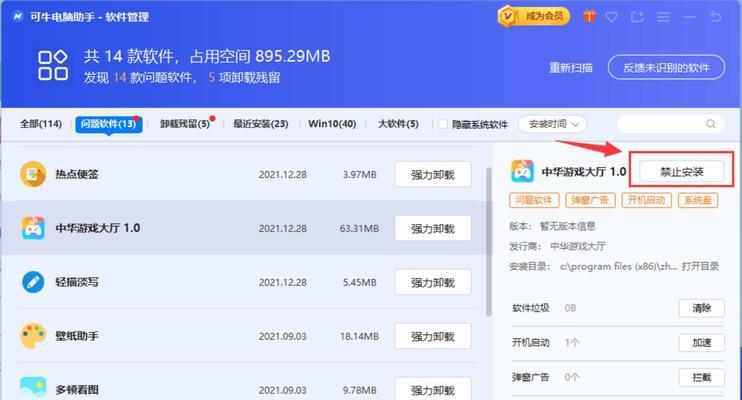Image resolution: width=742 pixels, height=400 pixels.
Task: Click install path c:\program files (x86) text
Action: (618, 267)
